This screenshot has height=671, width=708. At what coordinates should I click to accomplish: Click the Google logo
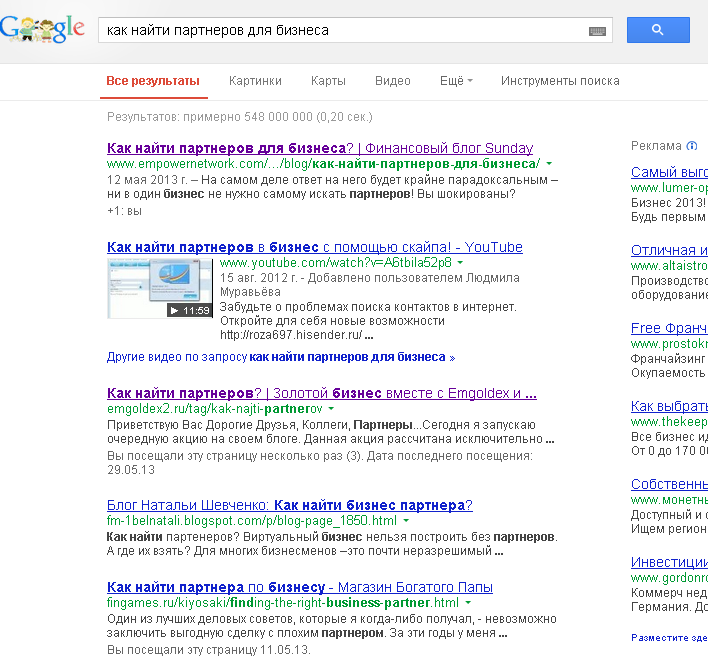coord(42,29)
